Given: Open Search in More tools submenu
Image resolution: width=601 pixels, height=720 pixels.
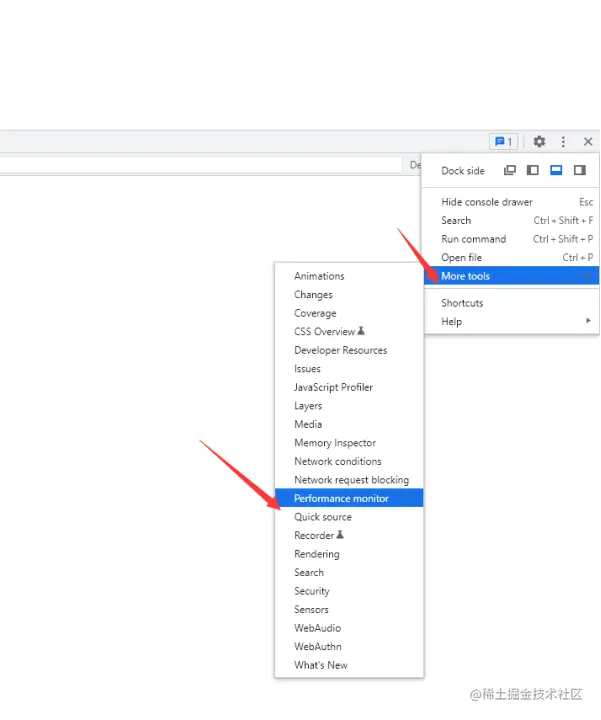Looking at the screenshot, I should pyautogui.click(x=349, y=572).
